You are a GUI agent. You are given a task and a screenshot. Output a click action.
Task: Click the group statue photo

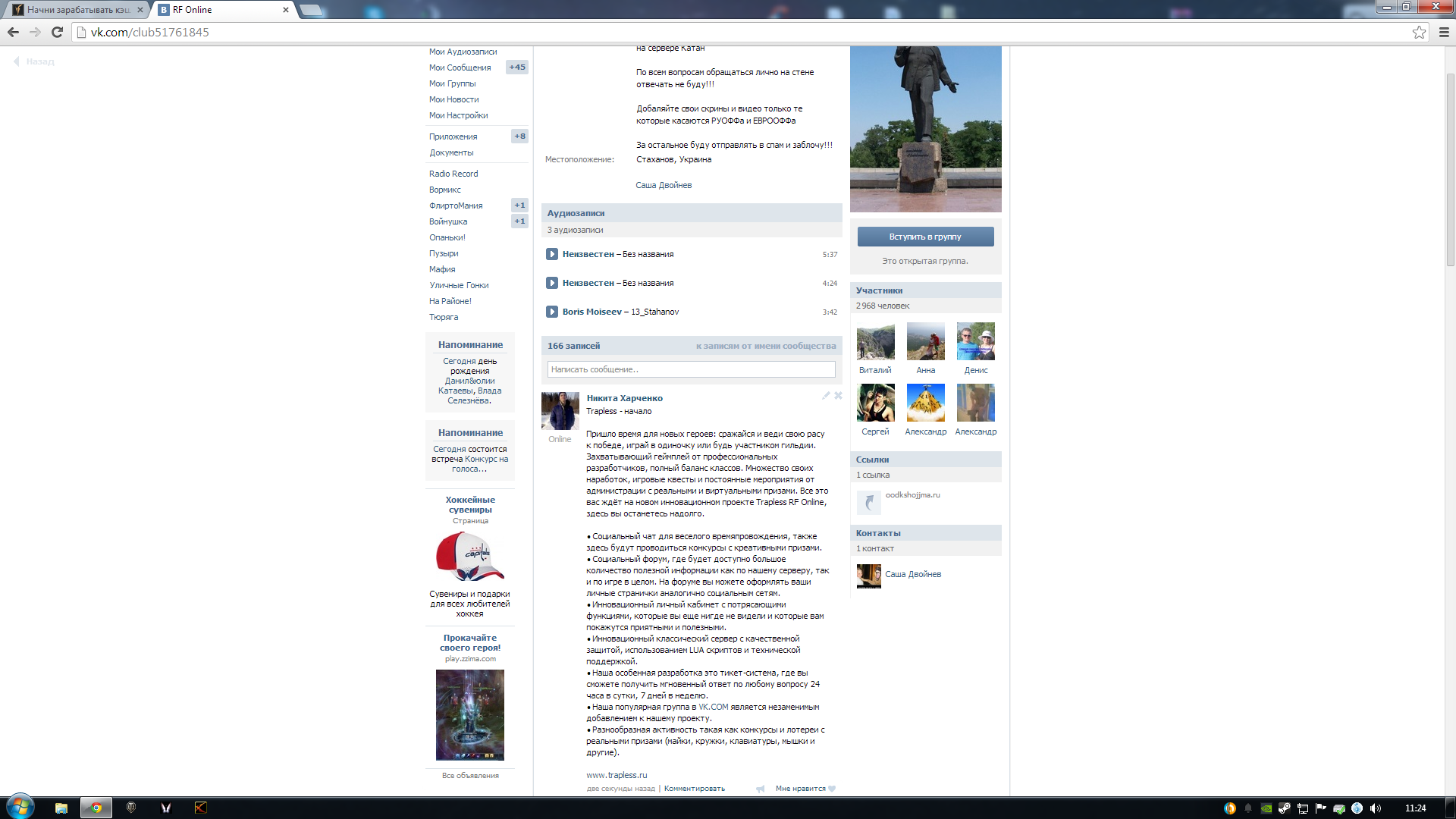pos(925,129)
